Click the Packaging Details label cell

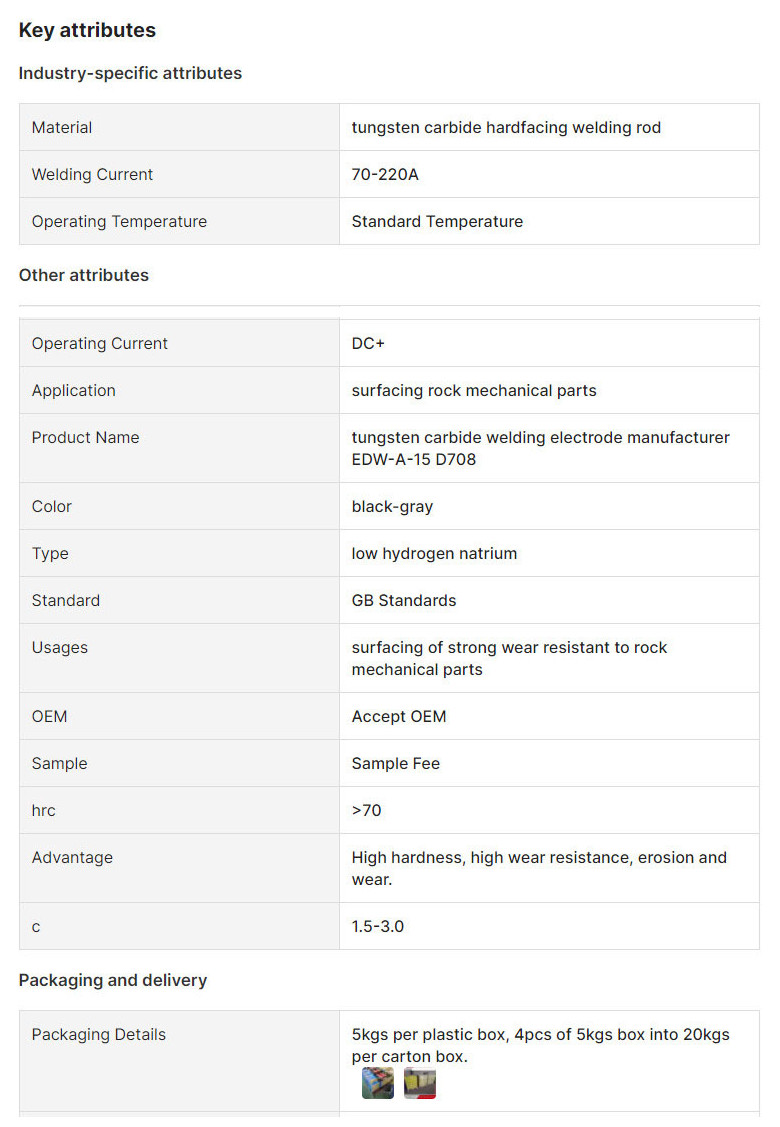99,1034
